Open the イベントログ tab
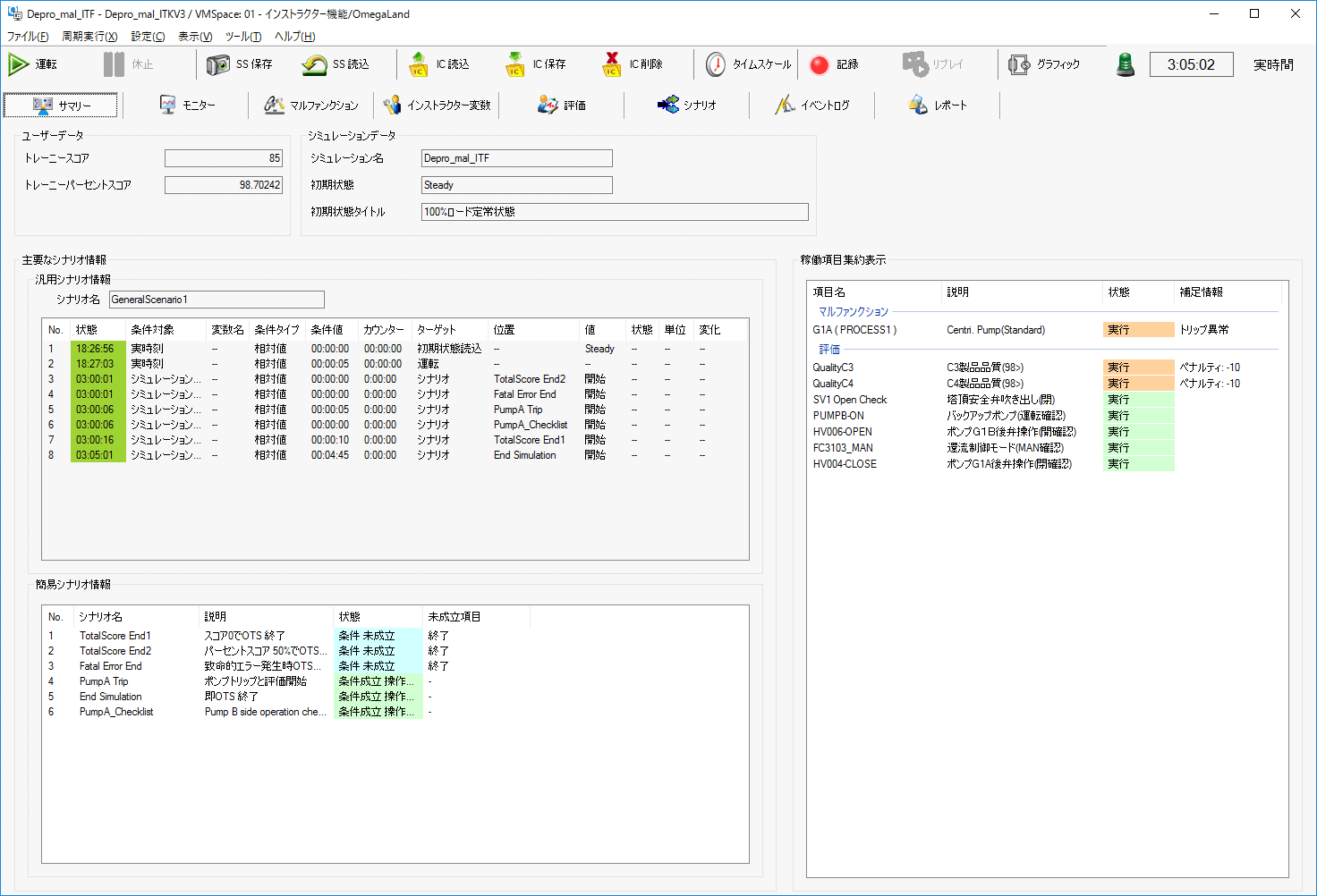 click(812, 106)
